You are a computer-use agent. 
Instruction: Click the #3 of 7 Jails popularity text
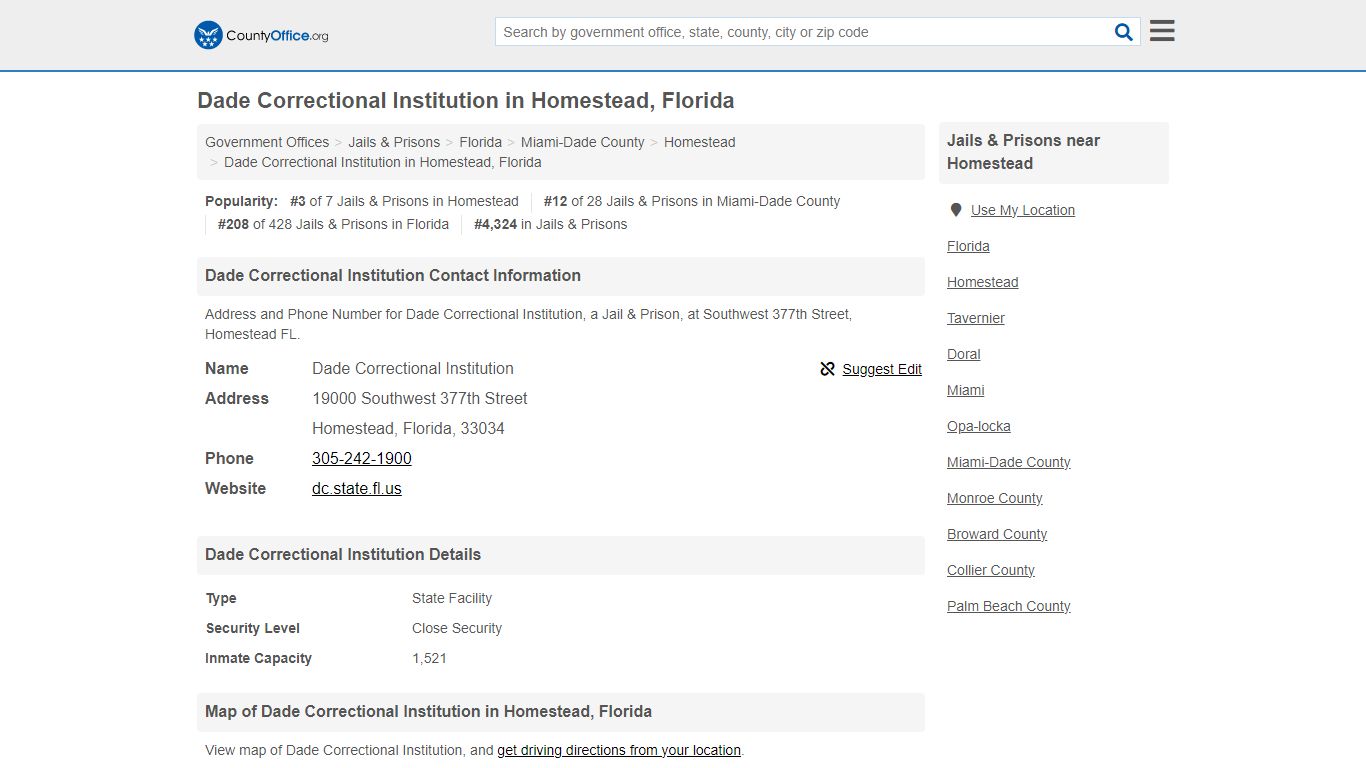point(404,201)
